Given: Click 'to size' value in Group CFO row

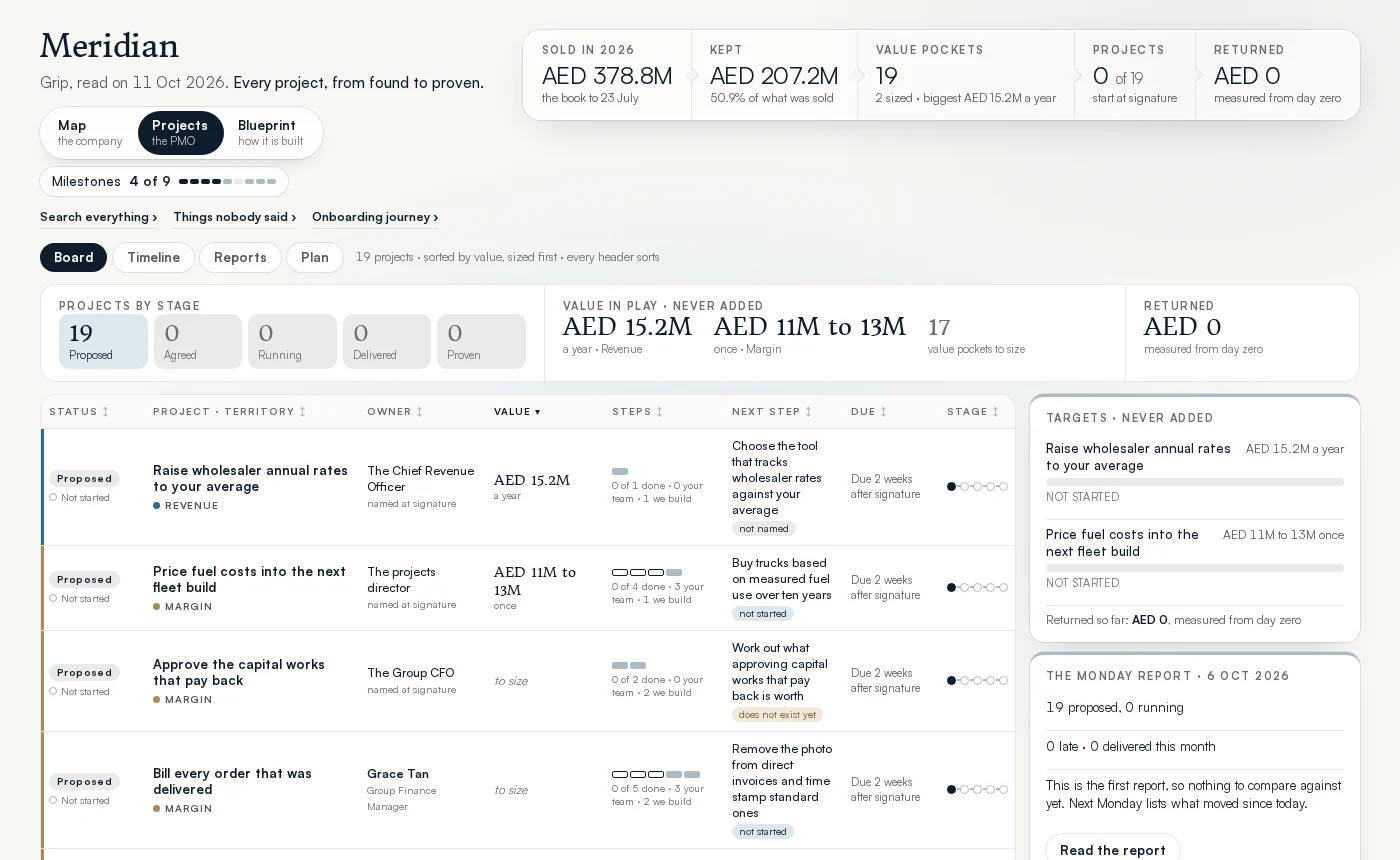Looking at the screenshot, I should pyautogui.click(x=511, y=681).
